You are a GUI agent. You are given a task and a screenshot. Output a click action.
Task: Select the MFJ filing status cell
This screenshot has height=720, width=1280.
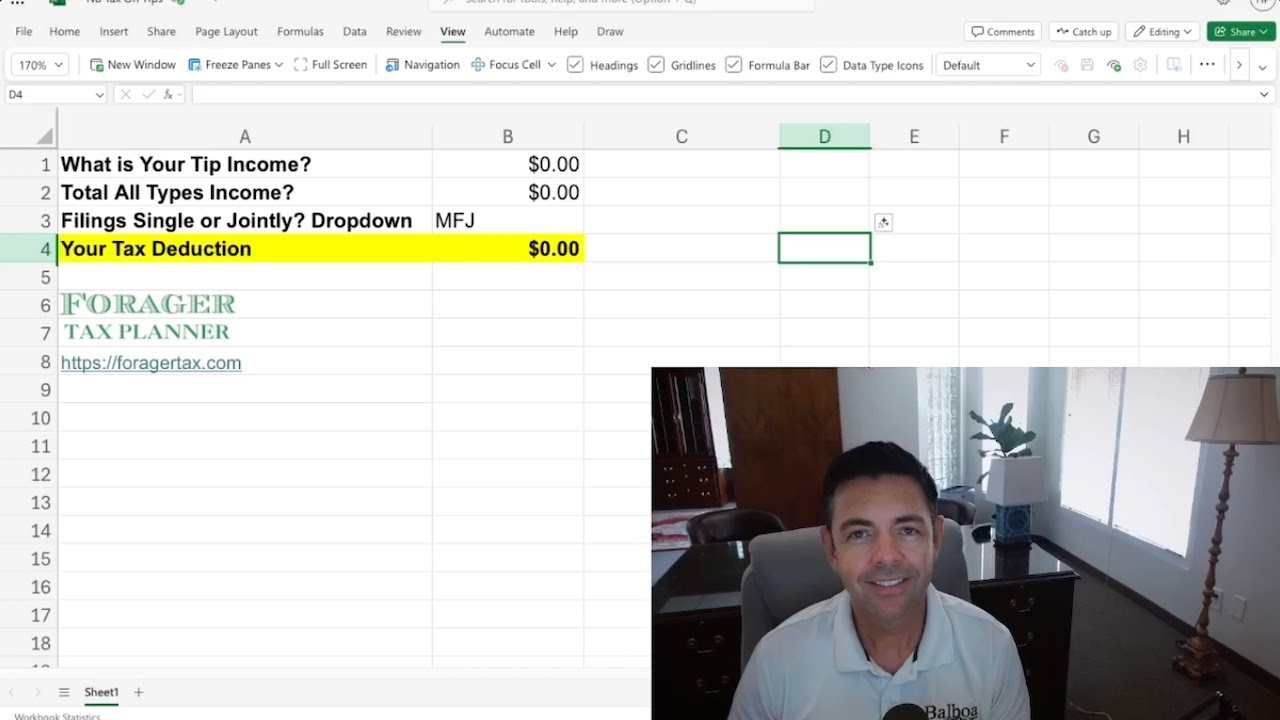click(x=508, y=220)
